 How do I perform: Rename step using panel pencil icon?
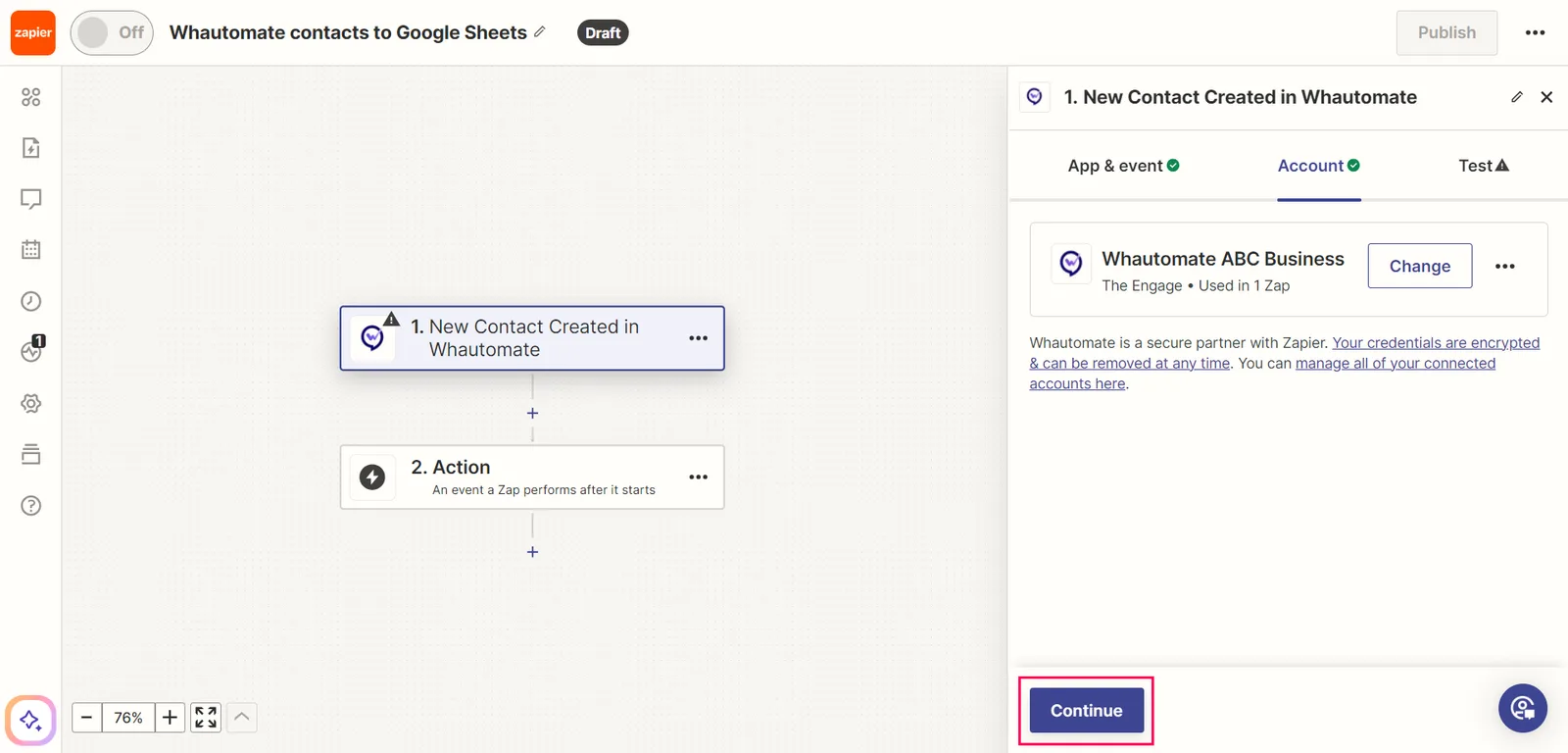1517,97
